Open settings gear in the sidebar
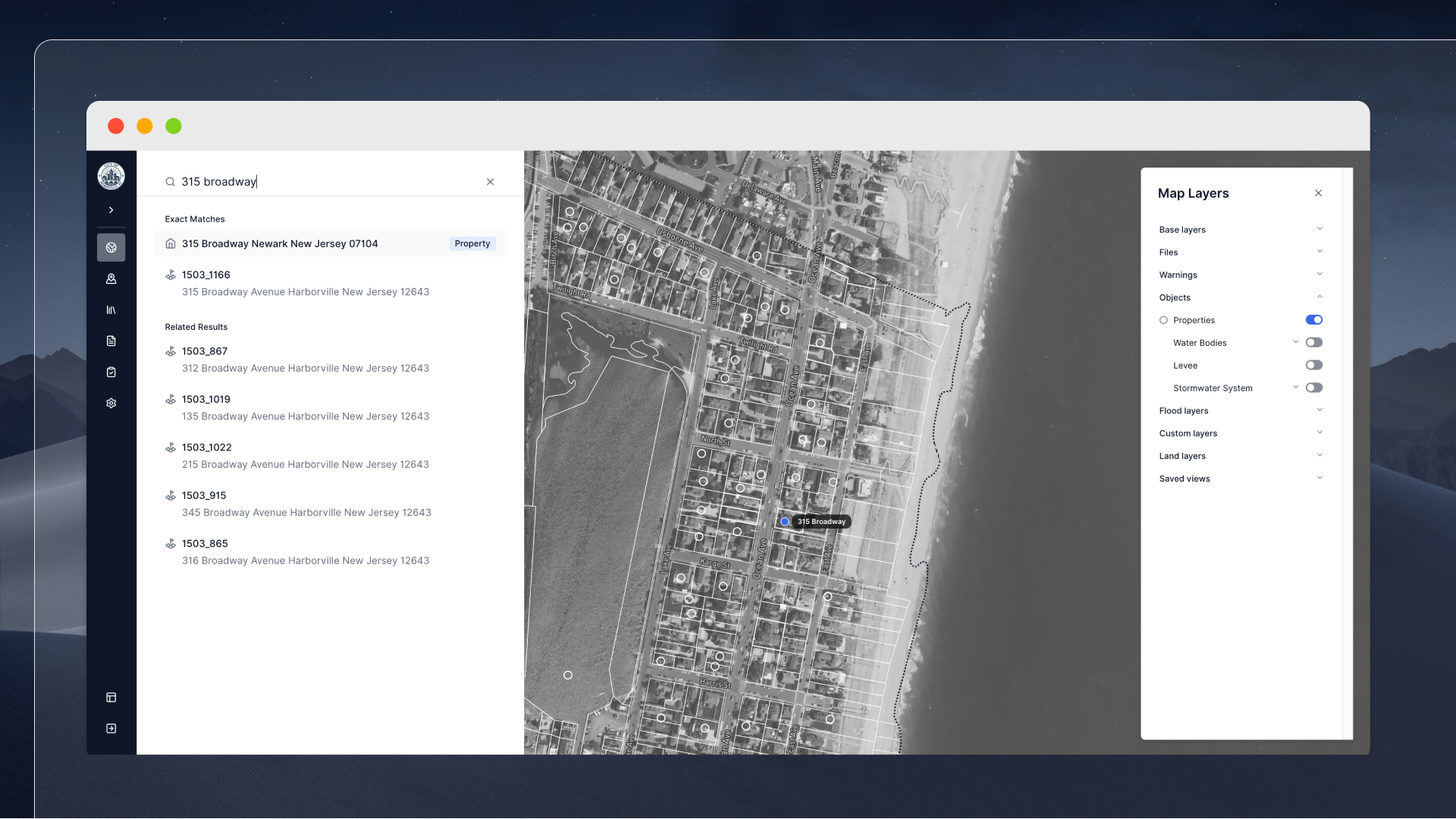 click(x=111, y=403)
